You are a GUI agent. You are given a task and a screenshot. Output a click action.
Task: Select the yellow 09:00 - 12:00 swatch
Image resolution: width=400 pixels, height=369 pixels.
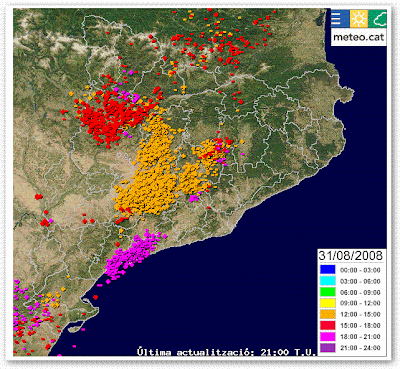pos(328,303)
